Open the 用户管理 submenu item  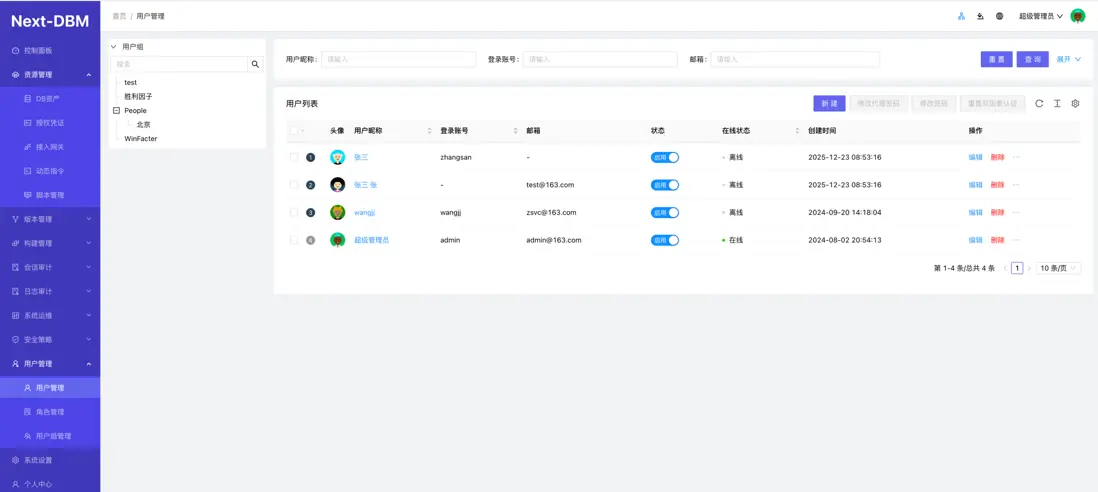(x=50, y=388)
